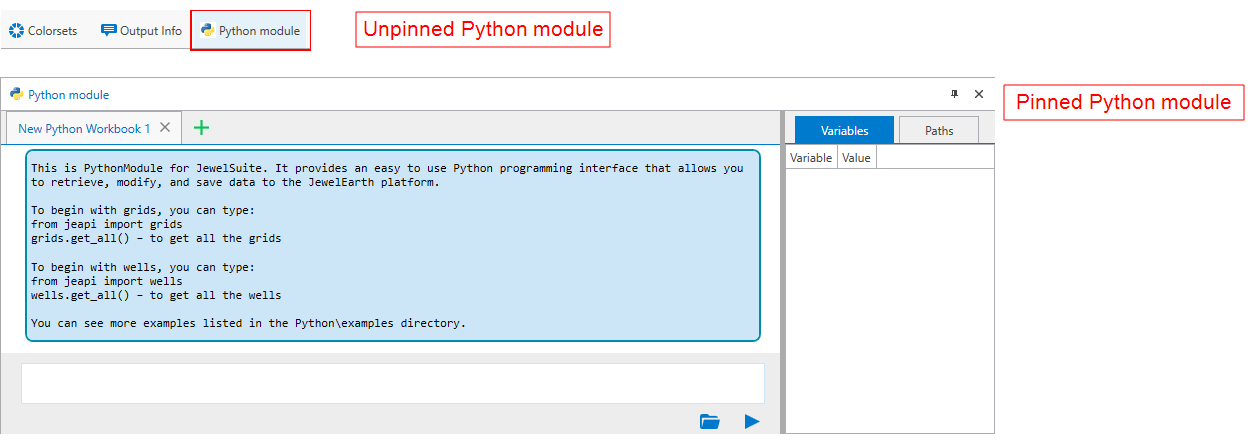The height and width of the screenshot is (444, 1254).
Task: Click the "Unpinned Python module" annotation label
Action: pyautogui.click(x=483, y=30)
